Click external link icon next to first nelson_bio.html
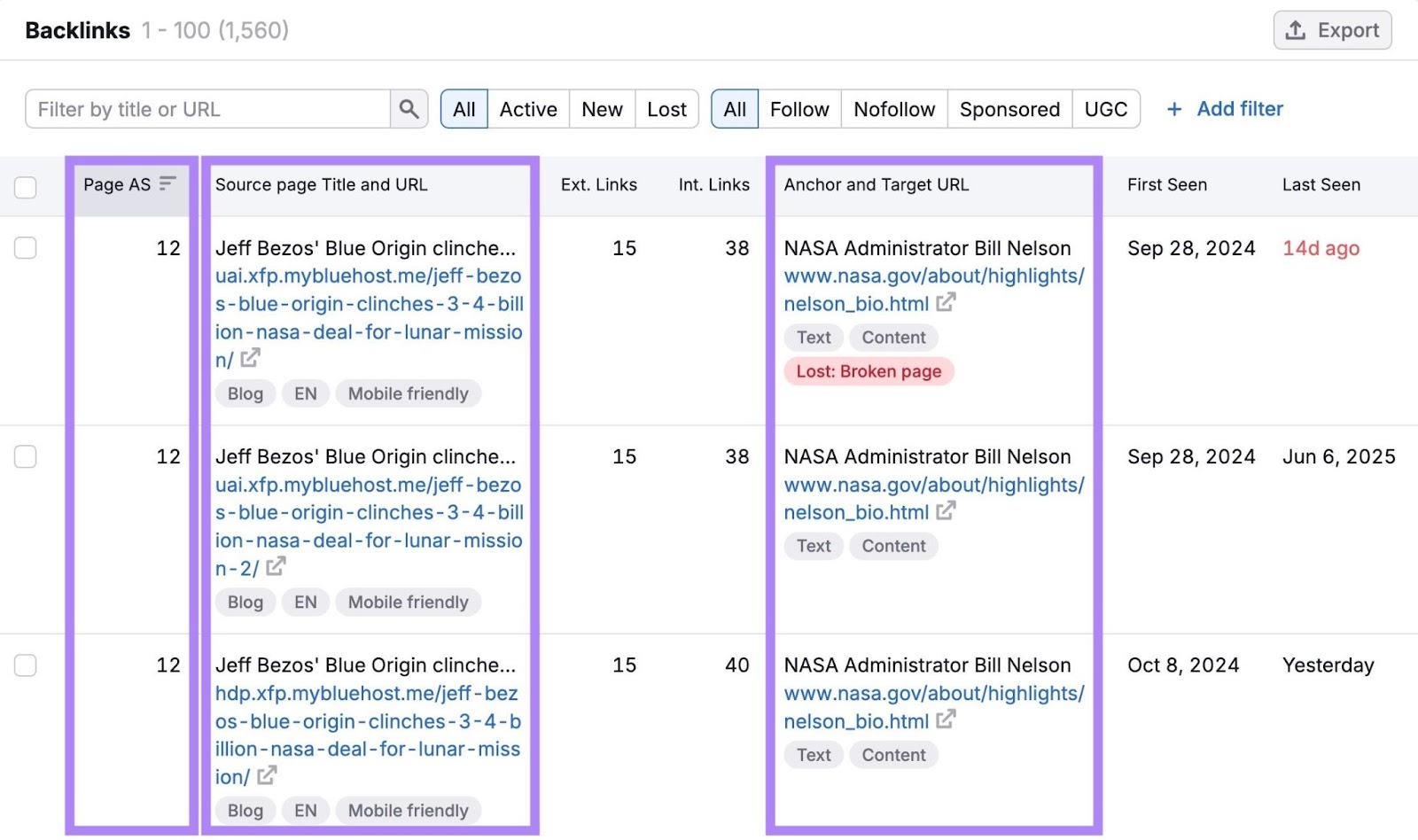 (947, 302)
